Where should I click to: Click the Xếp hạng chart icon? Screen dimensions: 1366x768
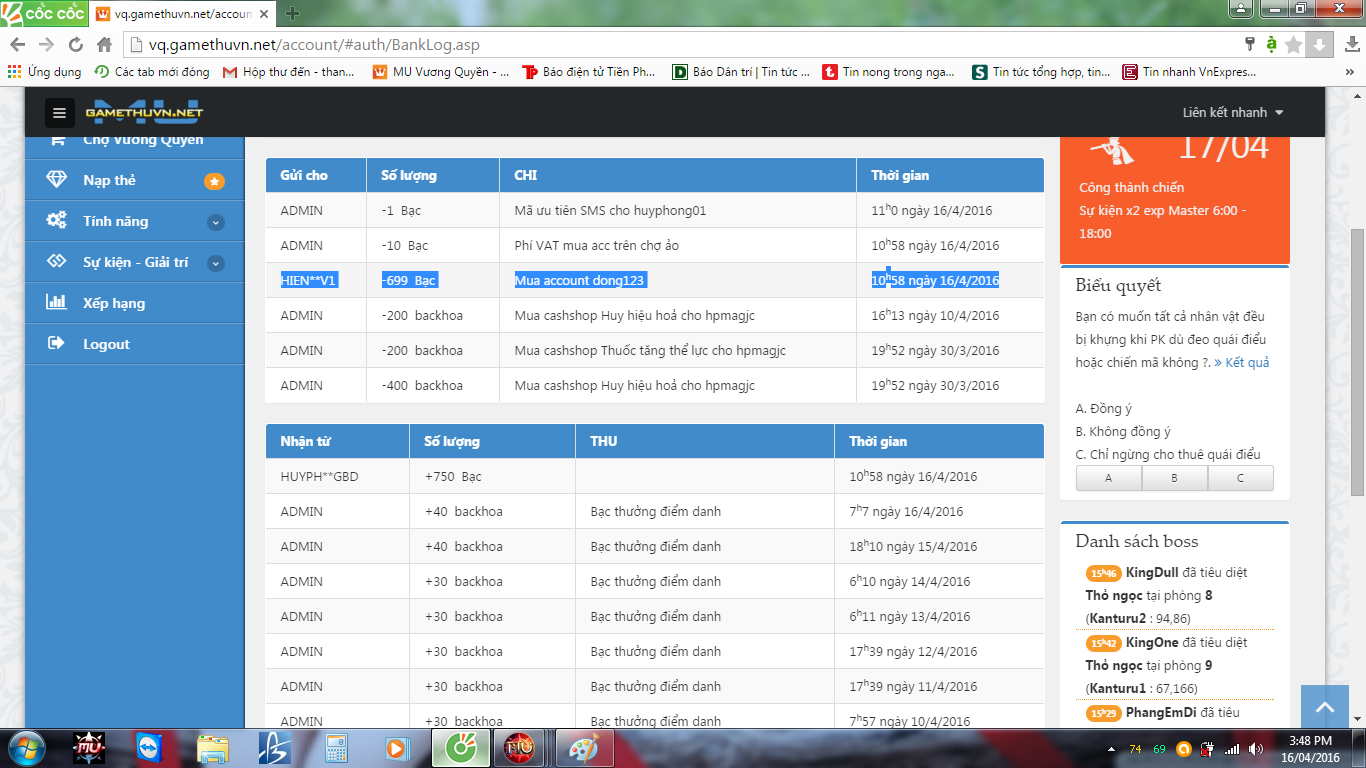[x=56, y=303]
